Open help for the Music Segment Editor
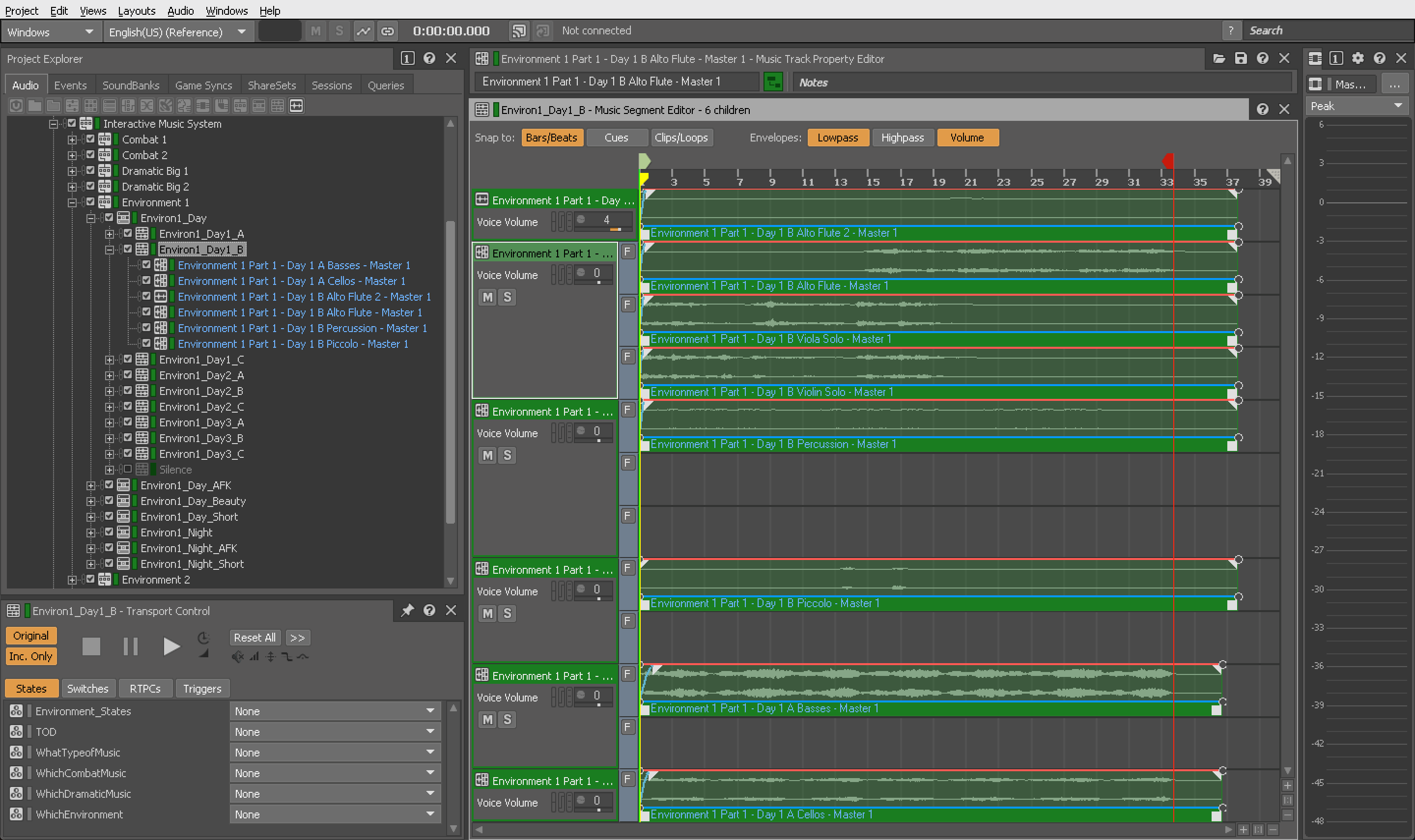1415x840 pixels. tap(1262, 109)
